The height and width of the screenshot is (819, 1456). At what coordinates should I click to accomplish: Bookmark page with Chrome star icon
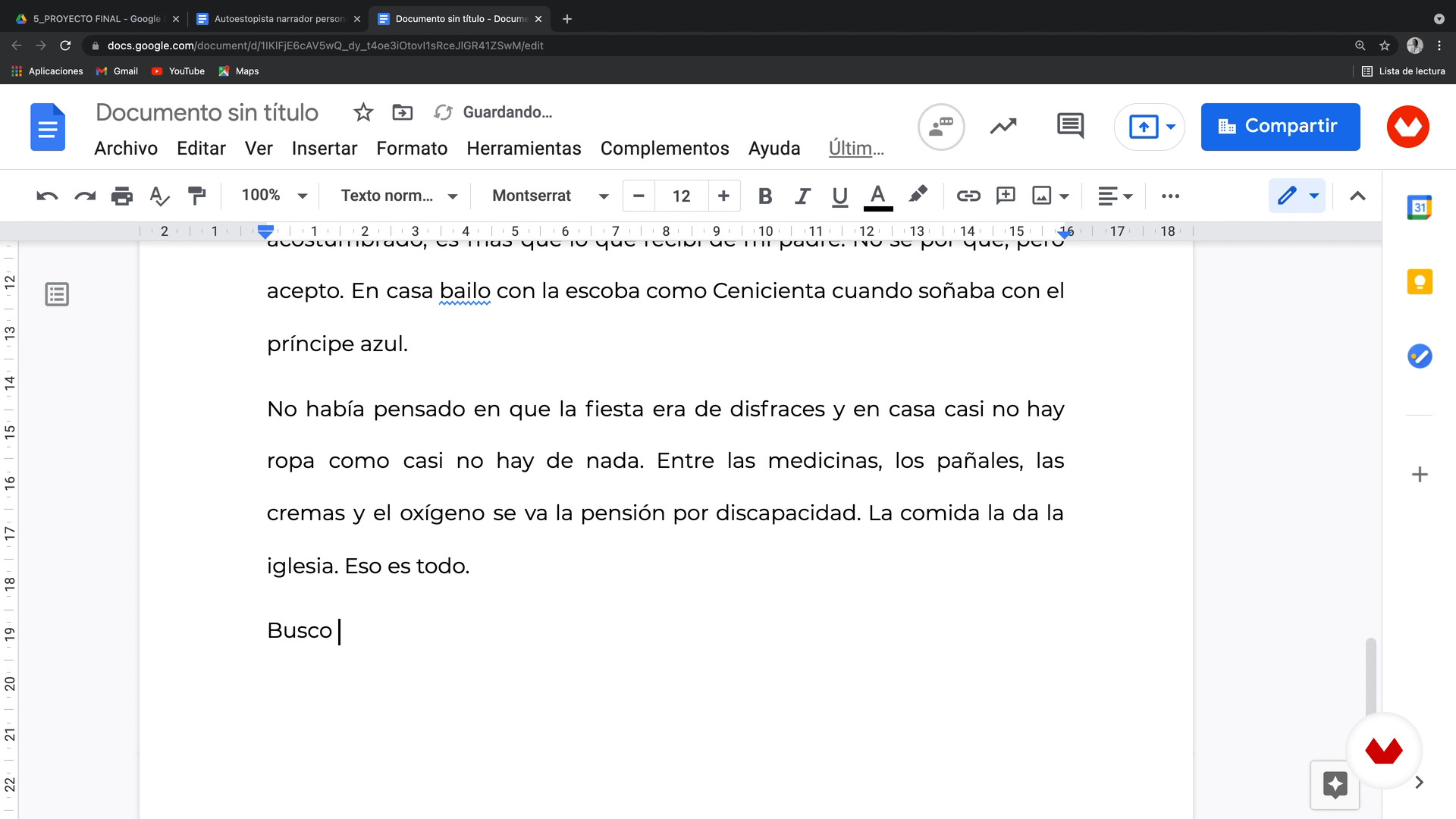click(x=1385, y=45)
